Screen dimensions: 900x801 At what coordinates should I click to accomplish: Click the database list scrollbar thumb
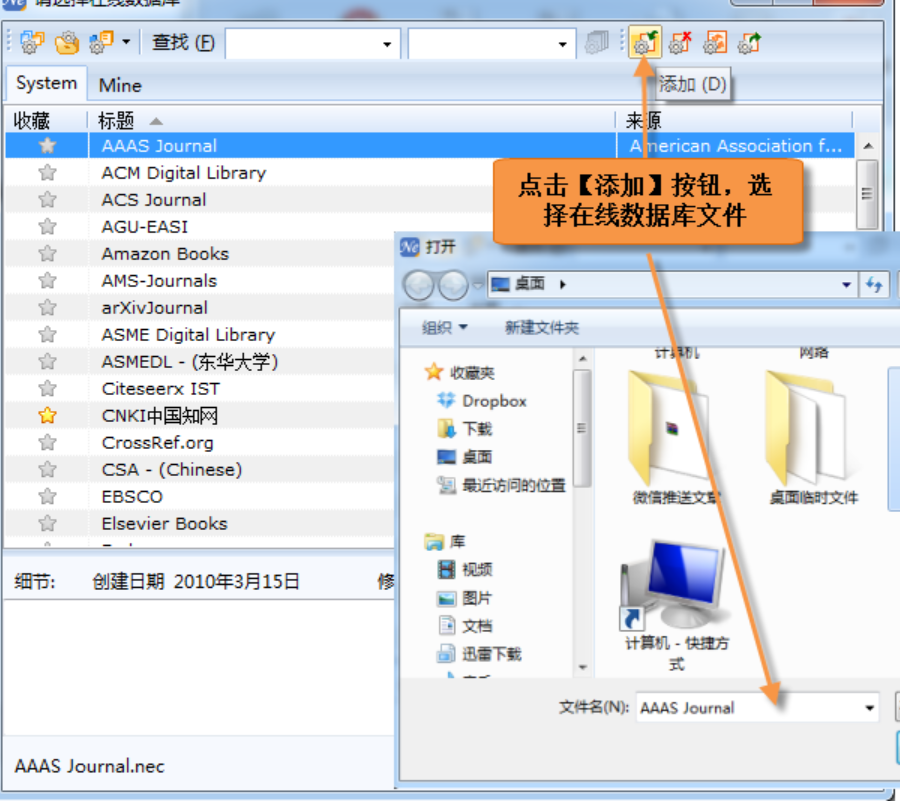(867, 194)
